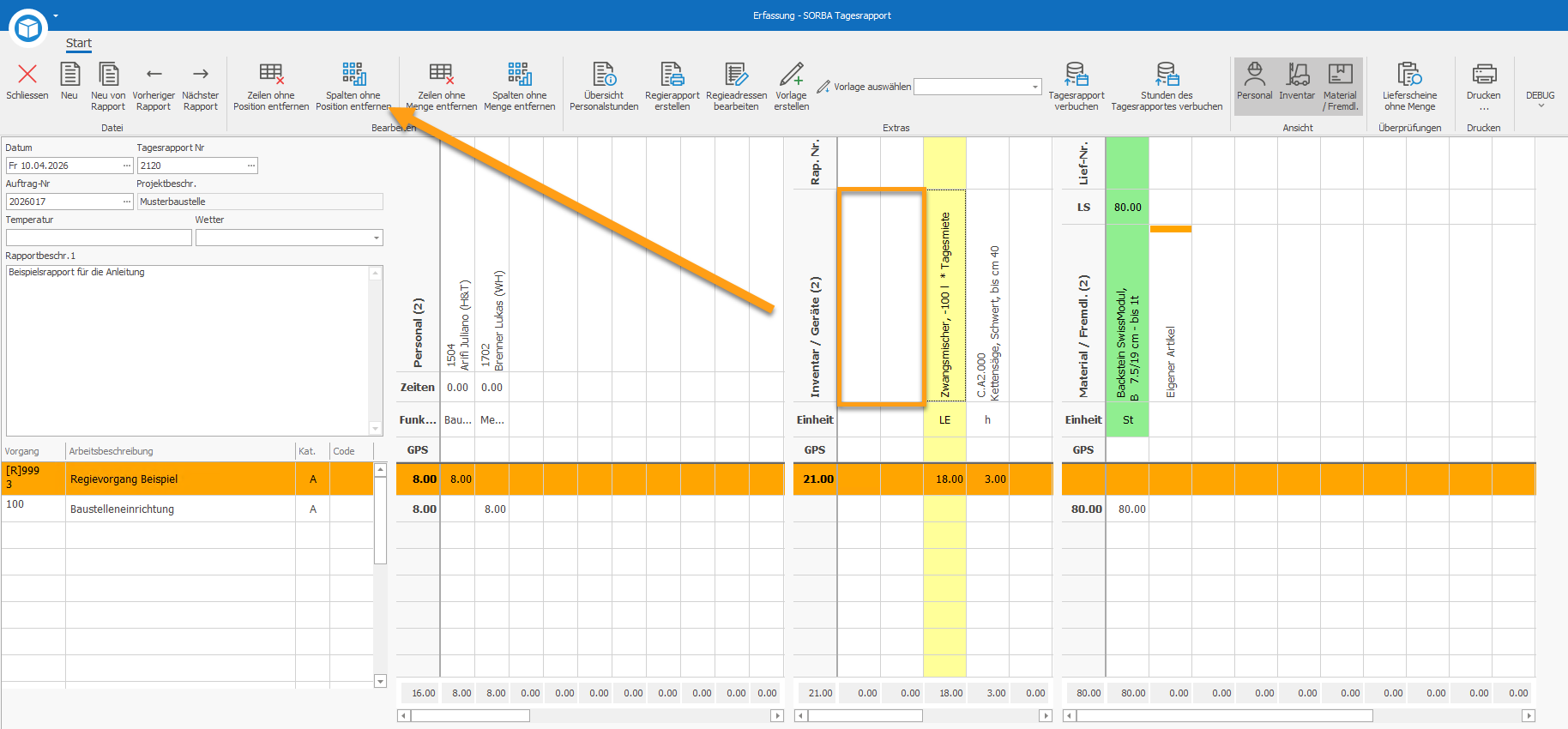Expand the DEBUG menu arrow
This screenshot has height=729, width=1568.
pos(1541,105)
